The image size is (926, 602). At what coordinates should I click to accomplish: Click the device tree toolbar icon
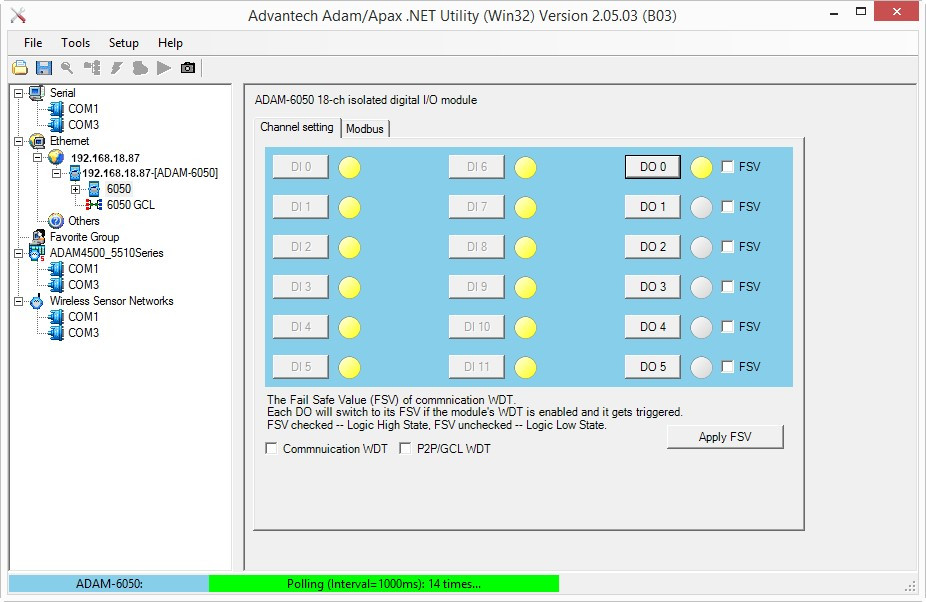point(92,68)
